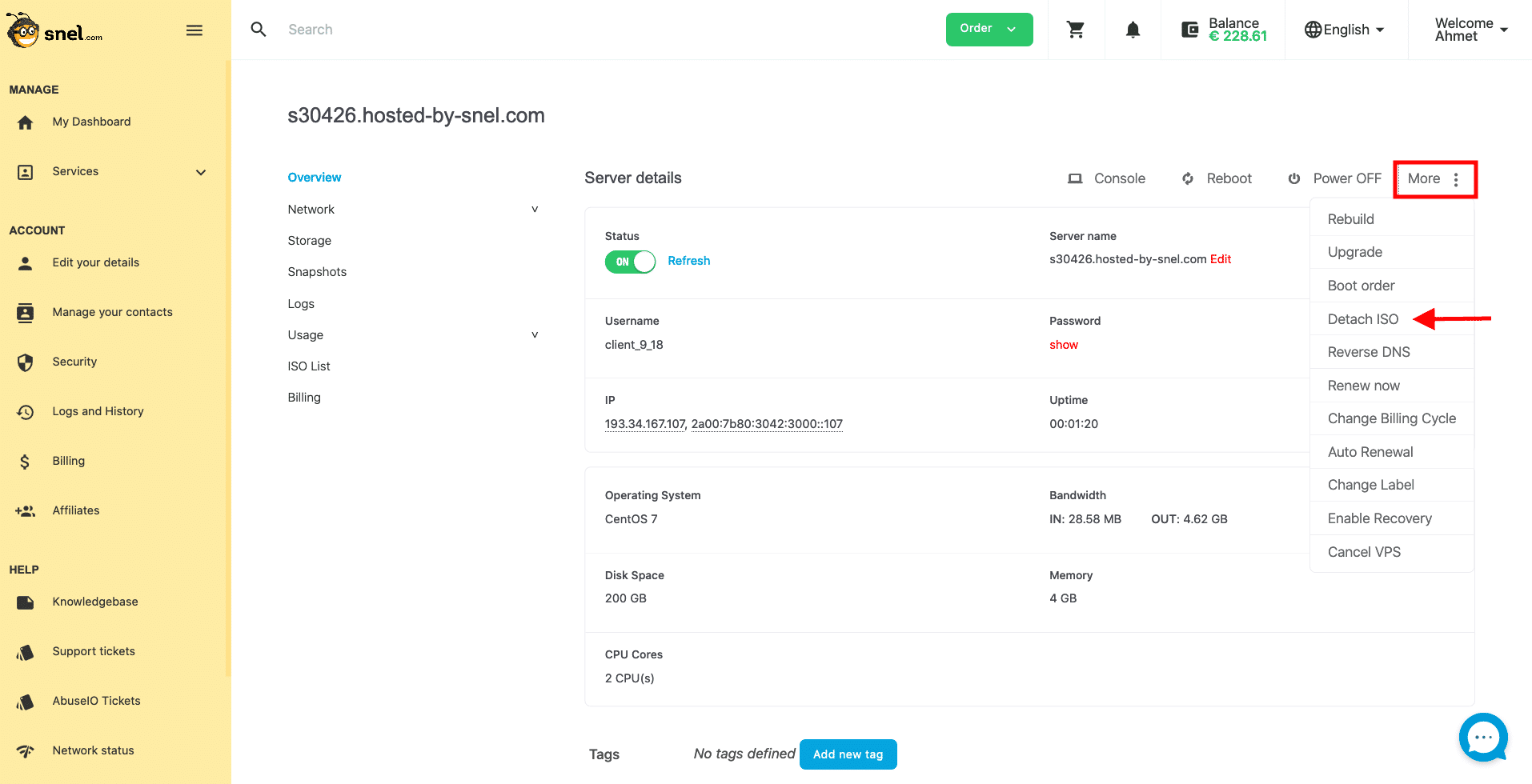Open the Snapshots tab
1532x784 pixels.
(x=317, y=272)
